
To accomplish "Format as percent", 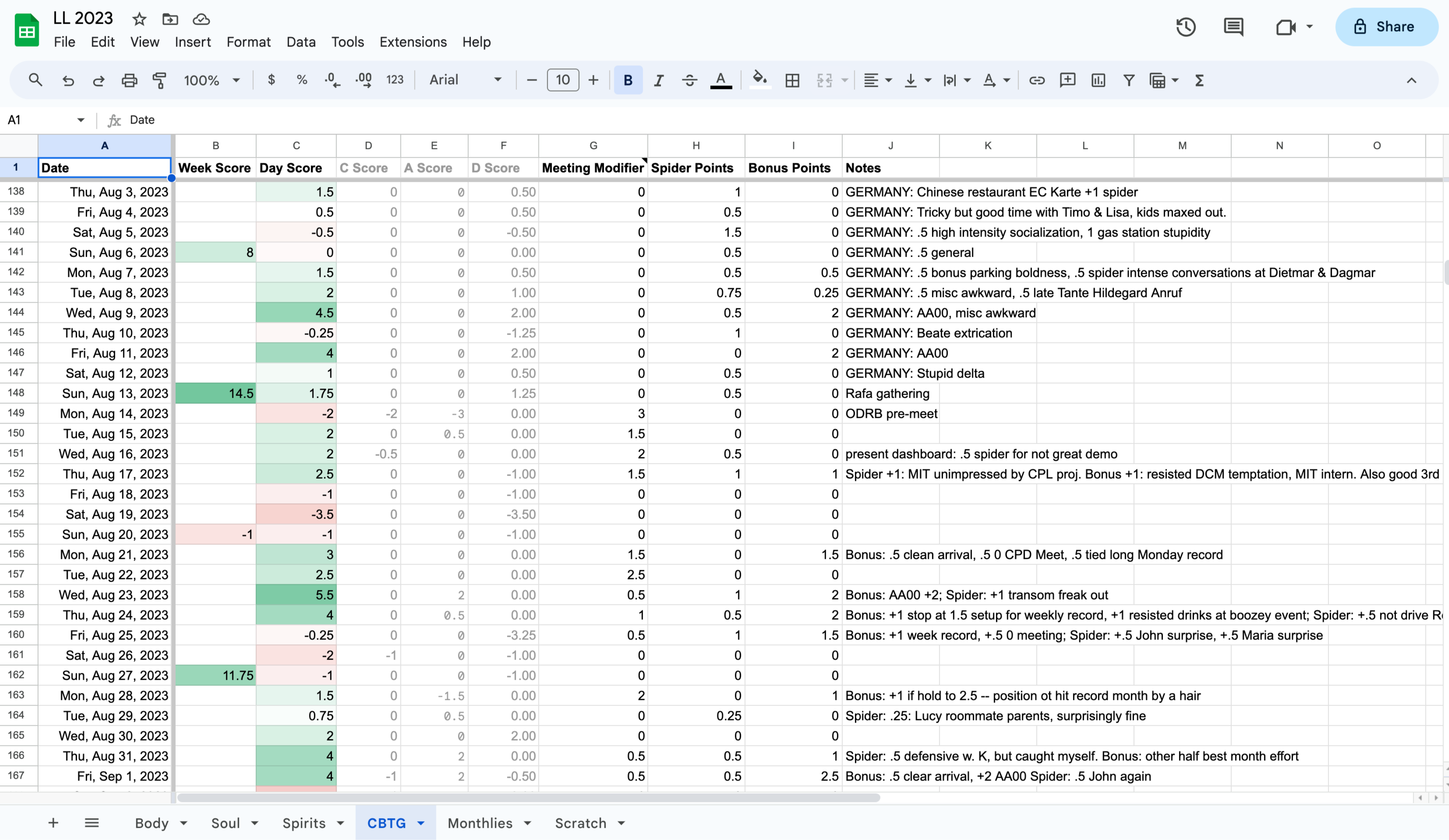I will point(301,80).
